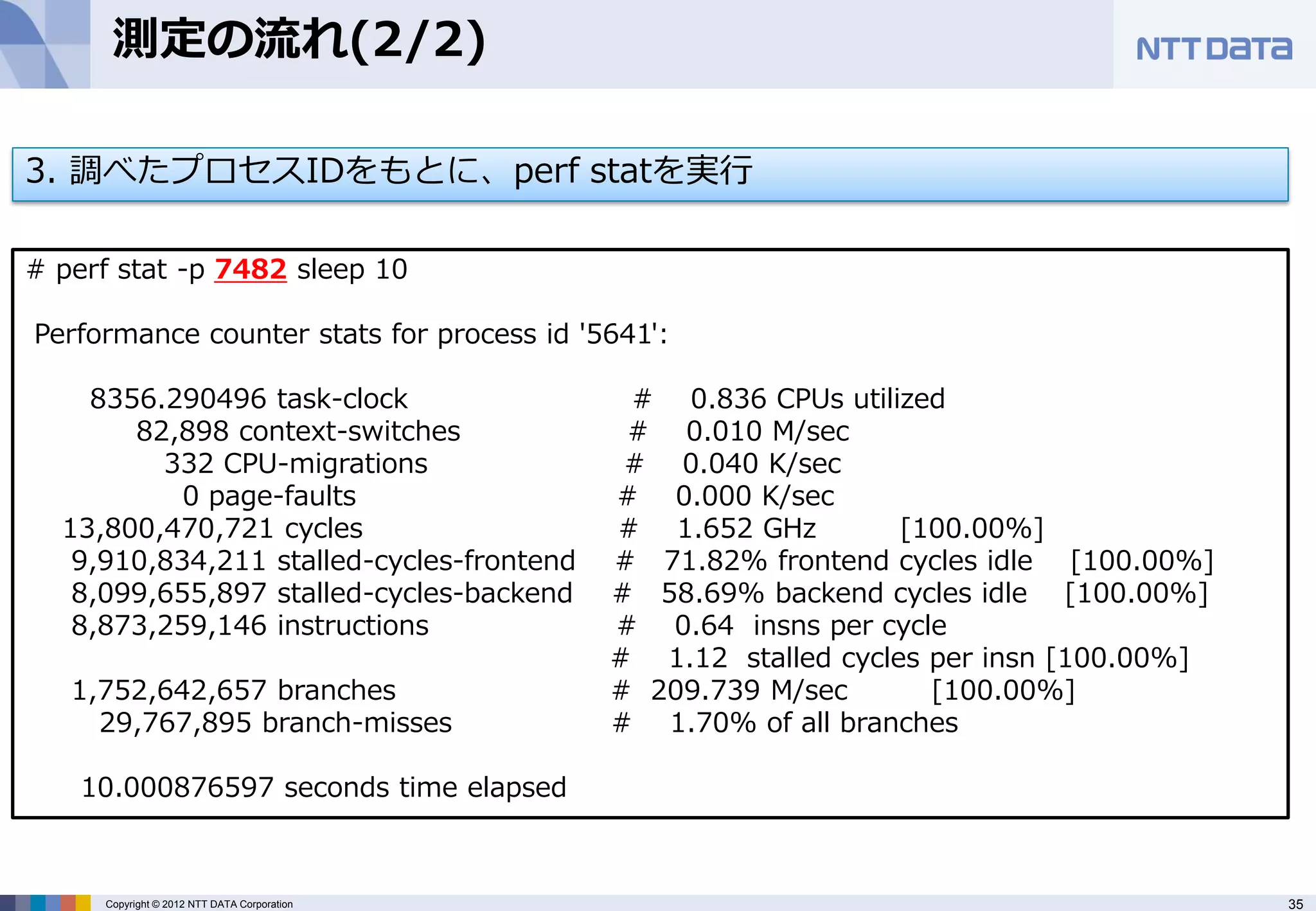
Task: Click the '8356.290496 task-clock' value
Action: click(x=249, y=399)
